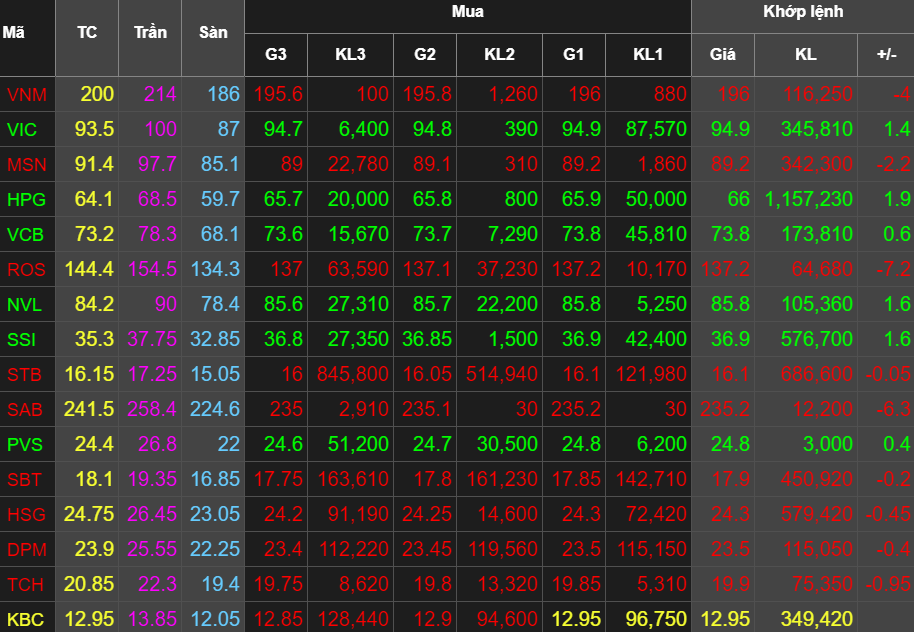Select the Sàn floor price header
Viewport: 914px width, 632px height.
click(213, 33)
